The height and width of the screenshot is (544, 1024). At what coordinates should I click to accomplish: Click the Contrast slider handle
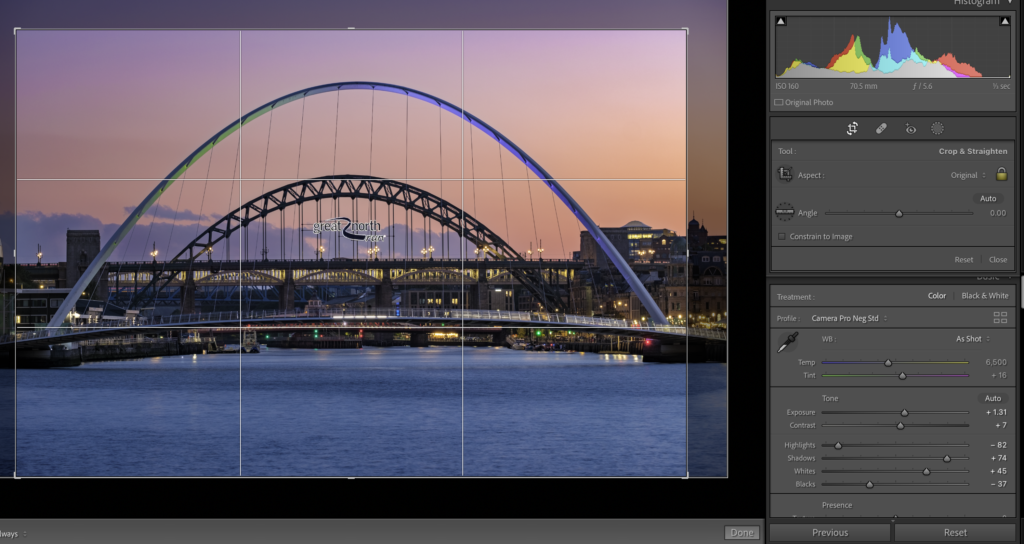[900, 426]
